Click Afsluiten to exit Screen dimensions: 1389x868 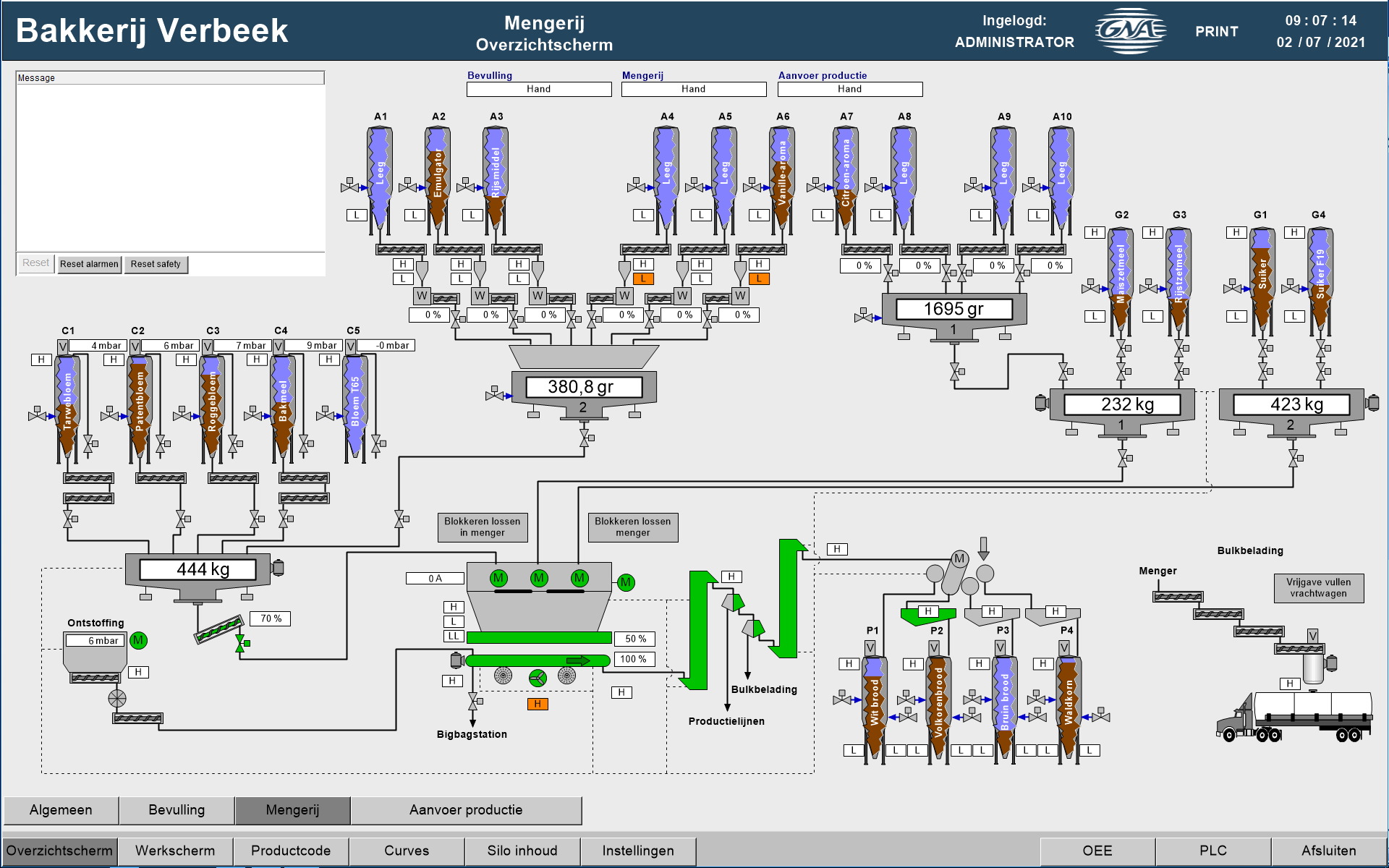(x=1329, y=851)
